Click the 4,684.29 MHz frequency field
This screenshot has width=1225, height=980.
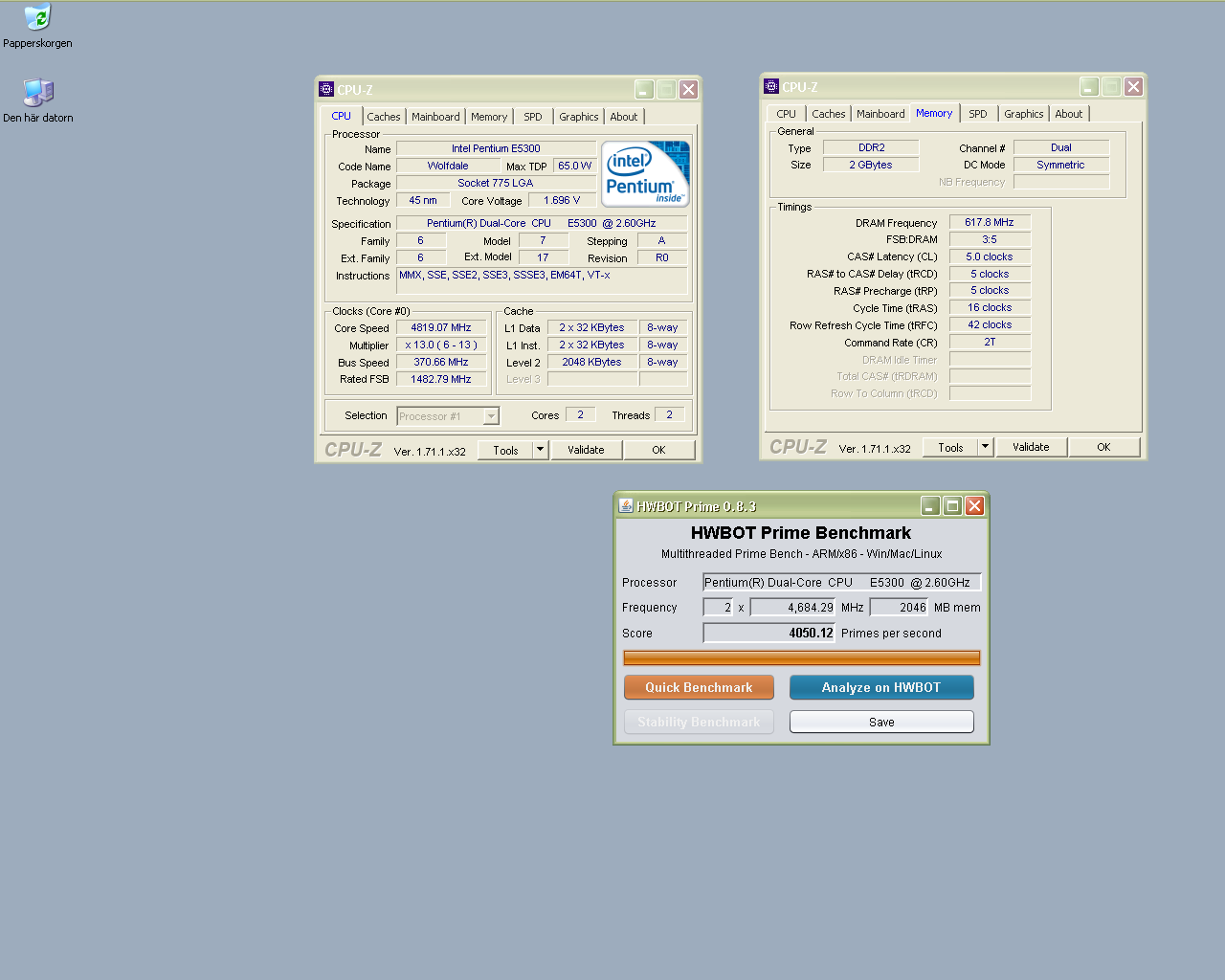click(793, 607)
